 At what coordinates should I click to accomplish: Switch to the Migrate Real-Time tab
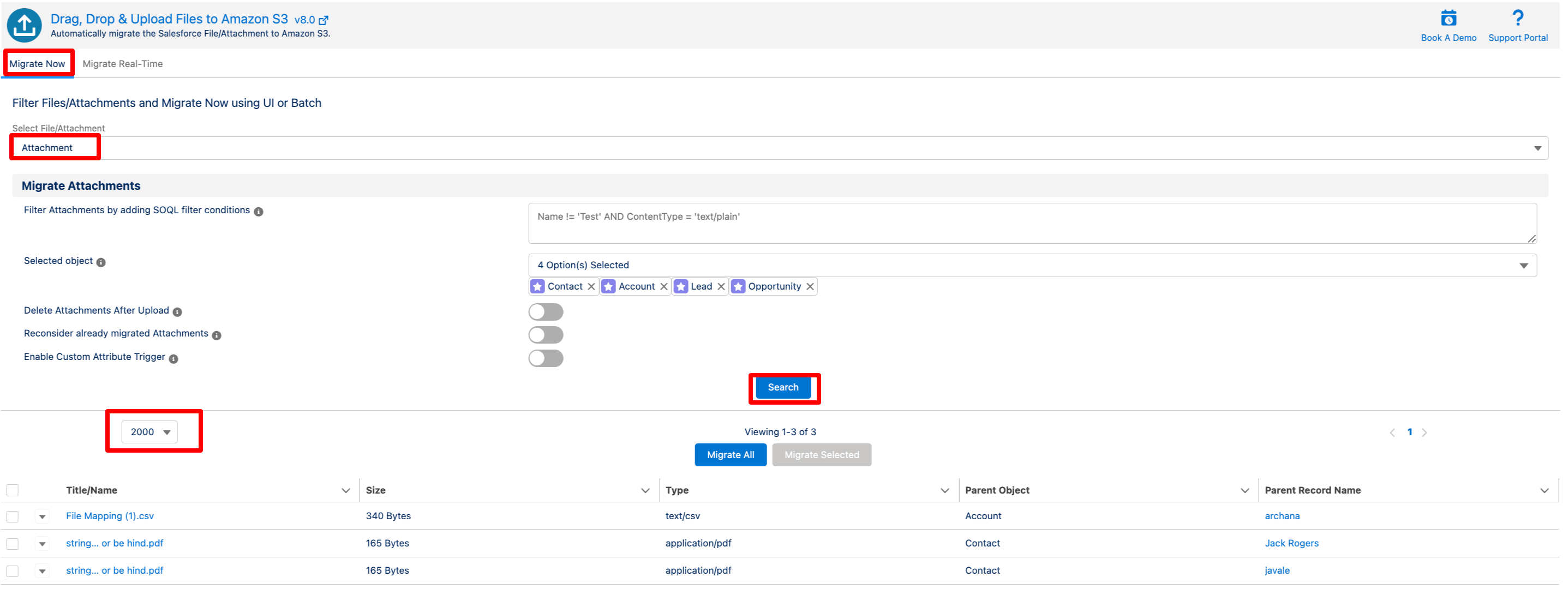pyautogui.click(x=122, y=64)
